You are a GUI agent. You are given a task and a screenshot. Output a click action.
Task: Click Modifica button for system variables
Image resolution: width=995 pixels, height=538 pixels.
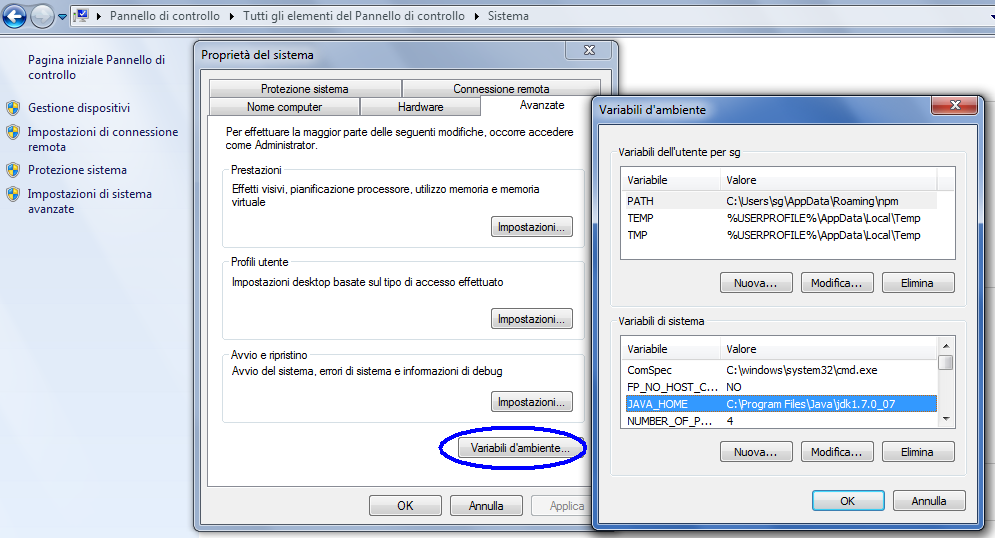[x=837, y=452]
